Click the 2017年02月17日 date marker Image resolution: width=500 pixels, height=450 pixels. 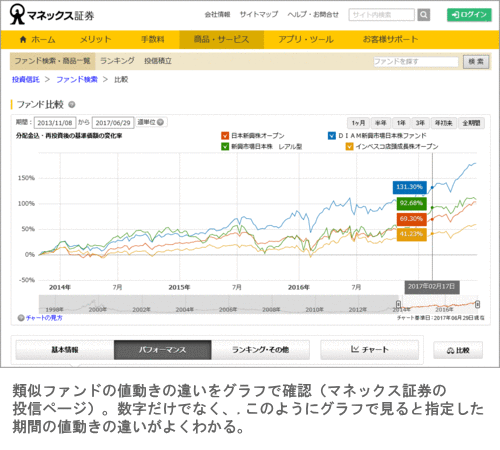coord(432,287)
